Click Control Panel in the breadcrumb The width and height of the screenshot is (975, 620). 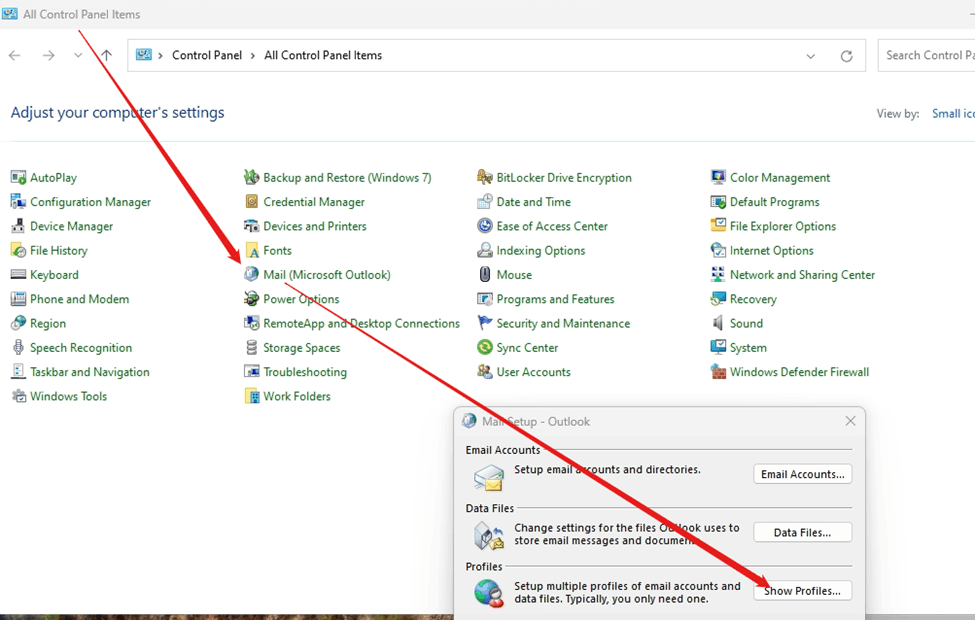click(x=207, y=55)
